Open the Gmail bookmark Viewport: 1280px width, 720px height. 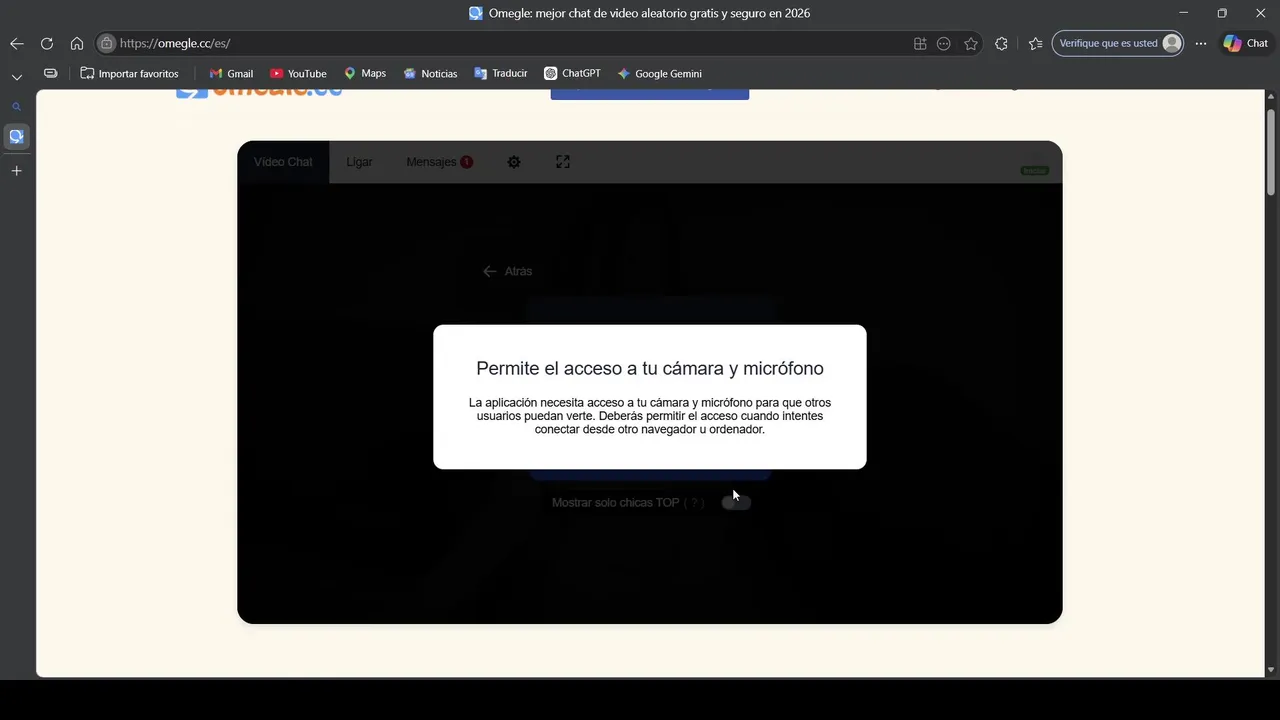231,73
